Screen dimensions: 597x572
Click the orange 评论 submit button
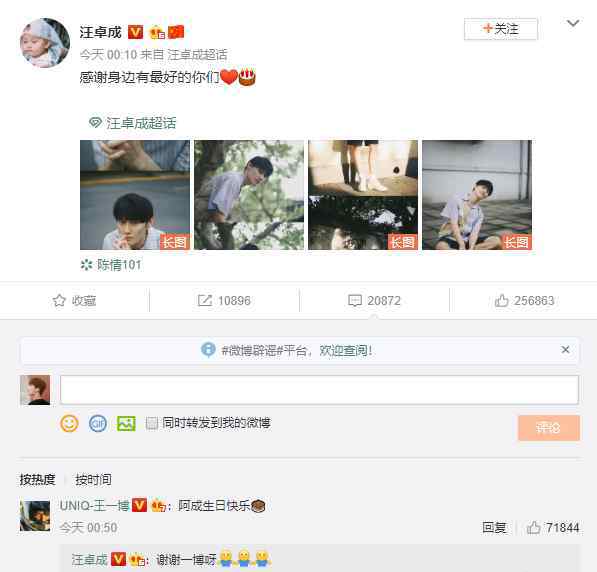pos(549,428)
